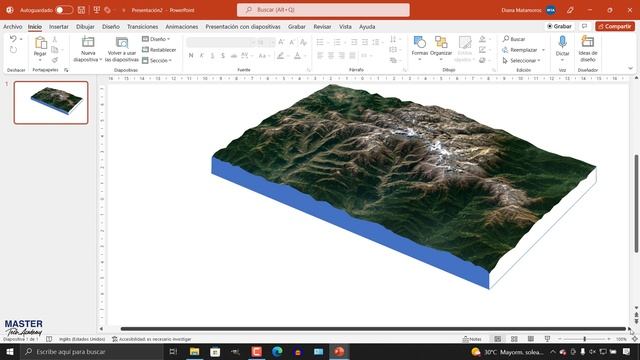Click the Compartir button

pyautogui.click(x=615, y=26)
